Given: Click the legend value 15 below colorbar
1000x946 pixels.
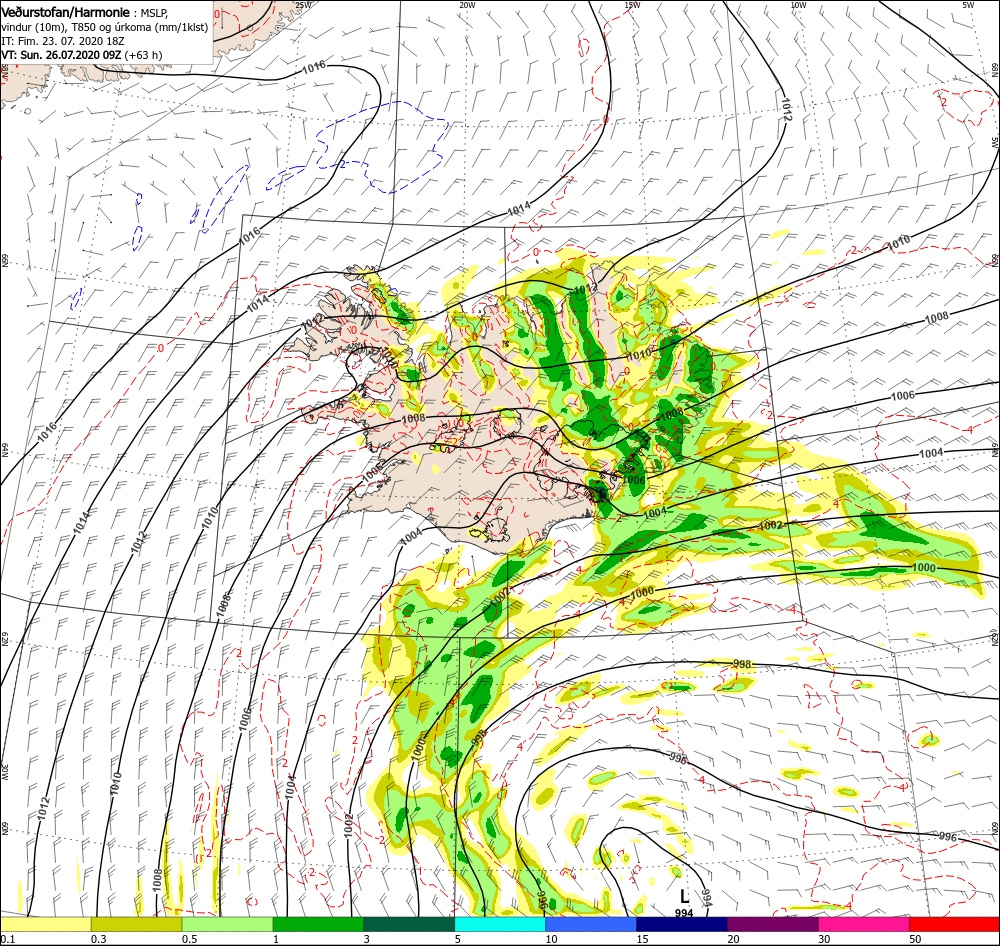Looking at the screenshot, I should point(642,939).
